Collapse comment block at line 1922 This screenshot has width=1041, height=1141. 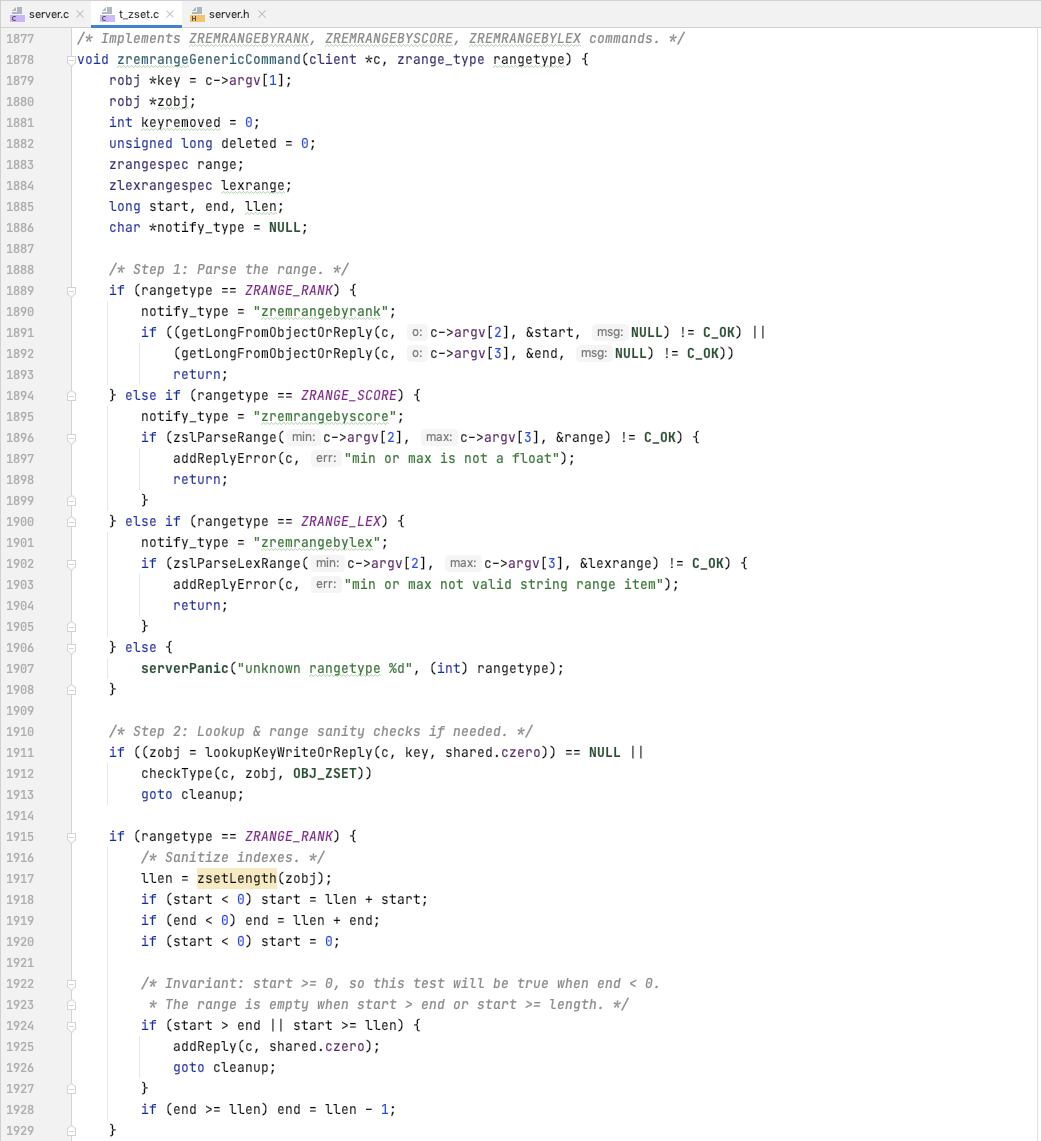click(x=71, y=984)
